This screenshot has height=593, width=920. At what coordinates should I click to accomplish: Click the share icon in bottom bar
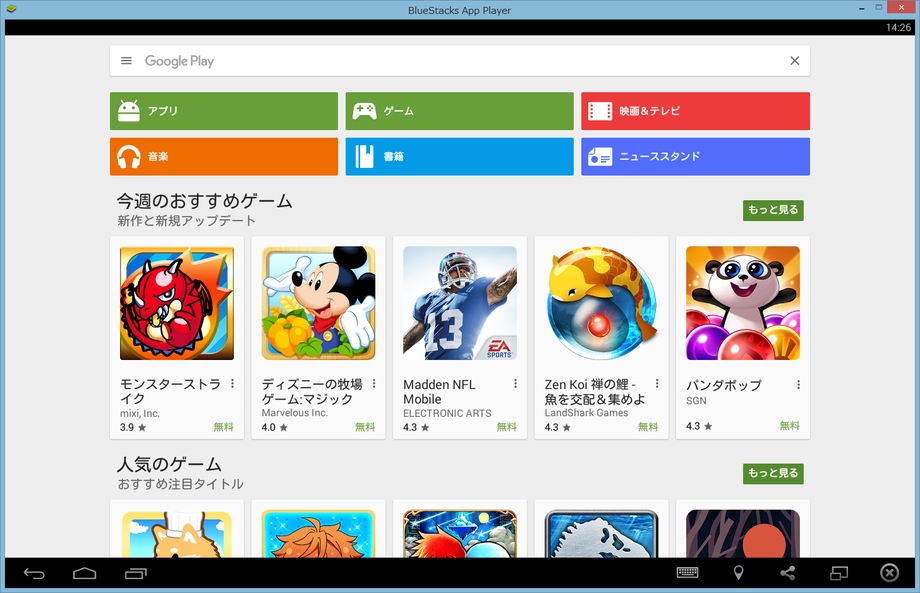(788, 573)
